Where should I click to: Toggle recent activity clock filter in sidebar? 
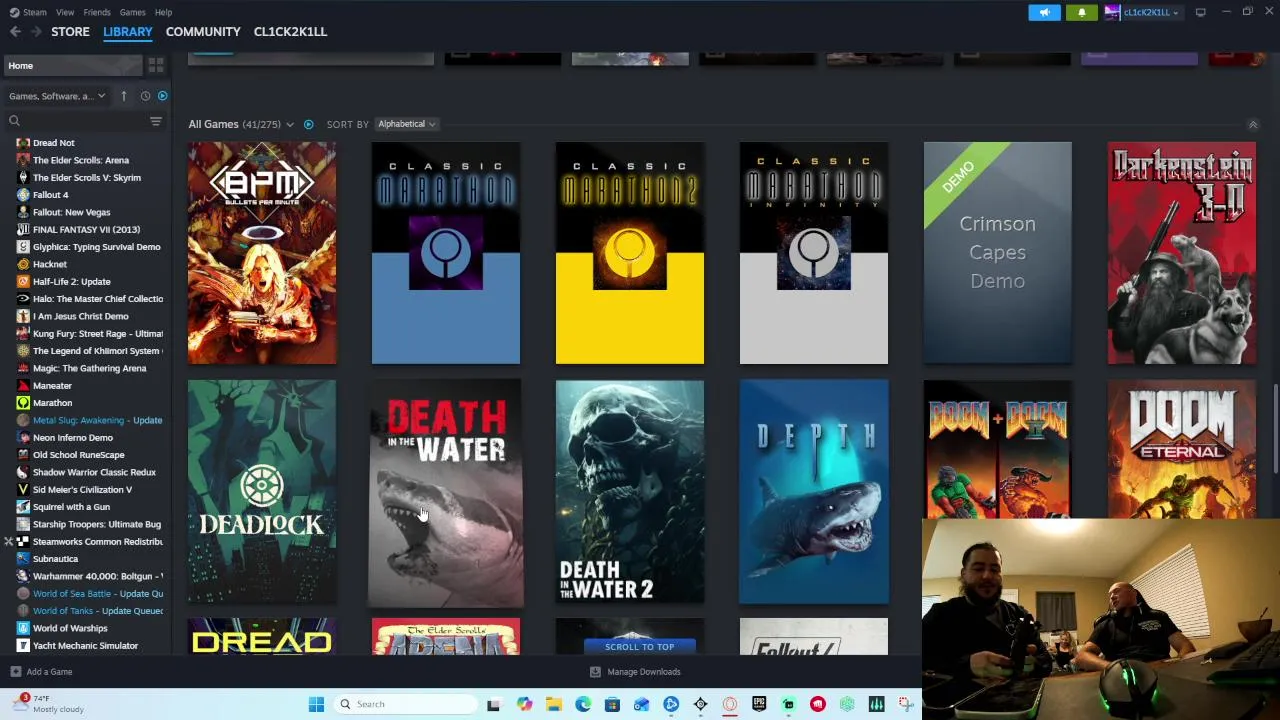click(145, 96)
